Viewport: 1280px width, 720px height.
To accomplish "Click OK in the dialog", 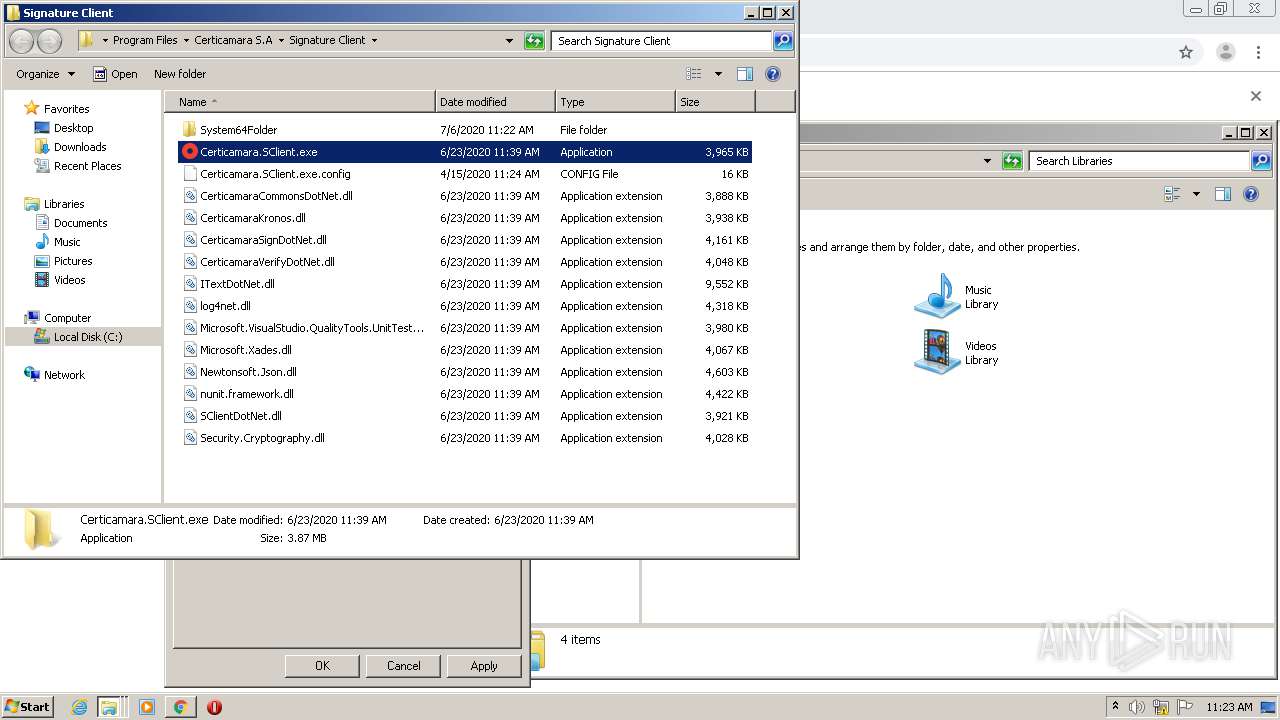I will click(322, 666).
